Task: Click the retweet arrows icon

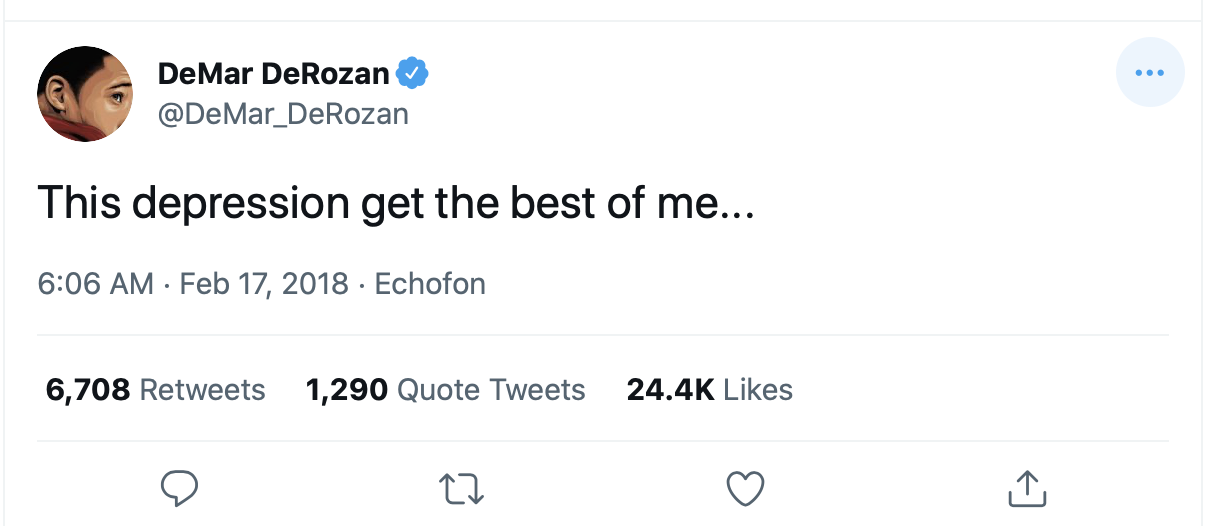Action: pyautogui.click(x=462, y=488)
